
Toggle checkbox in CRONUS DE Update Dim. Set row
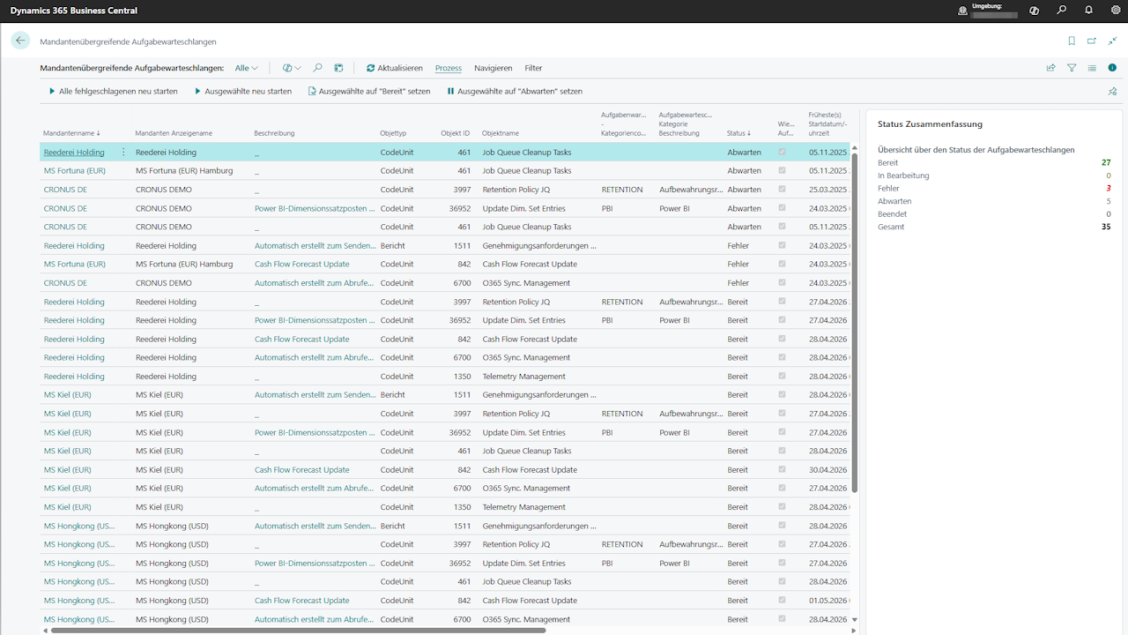[782, 208]
